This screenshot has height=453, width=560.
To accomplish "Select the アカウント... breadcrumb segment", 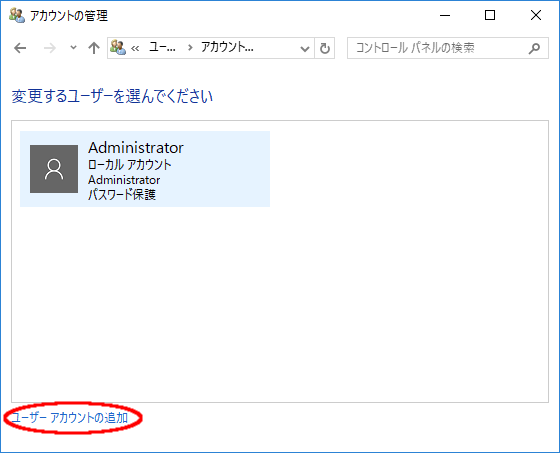I will [227, 47].
